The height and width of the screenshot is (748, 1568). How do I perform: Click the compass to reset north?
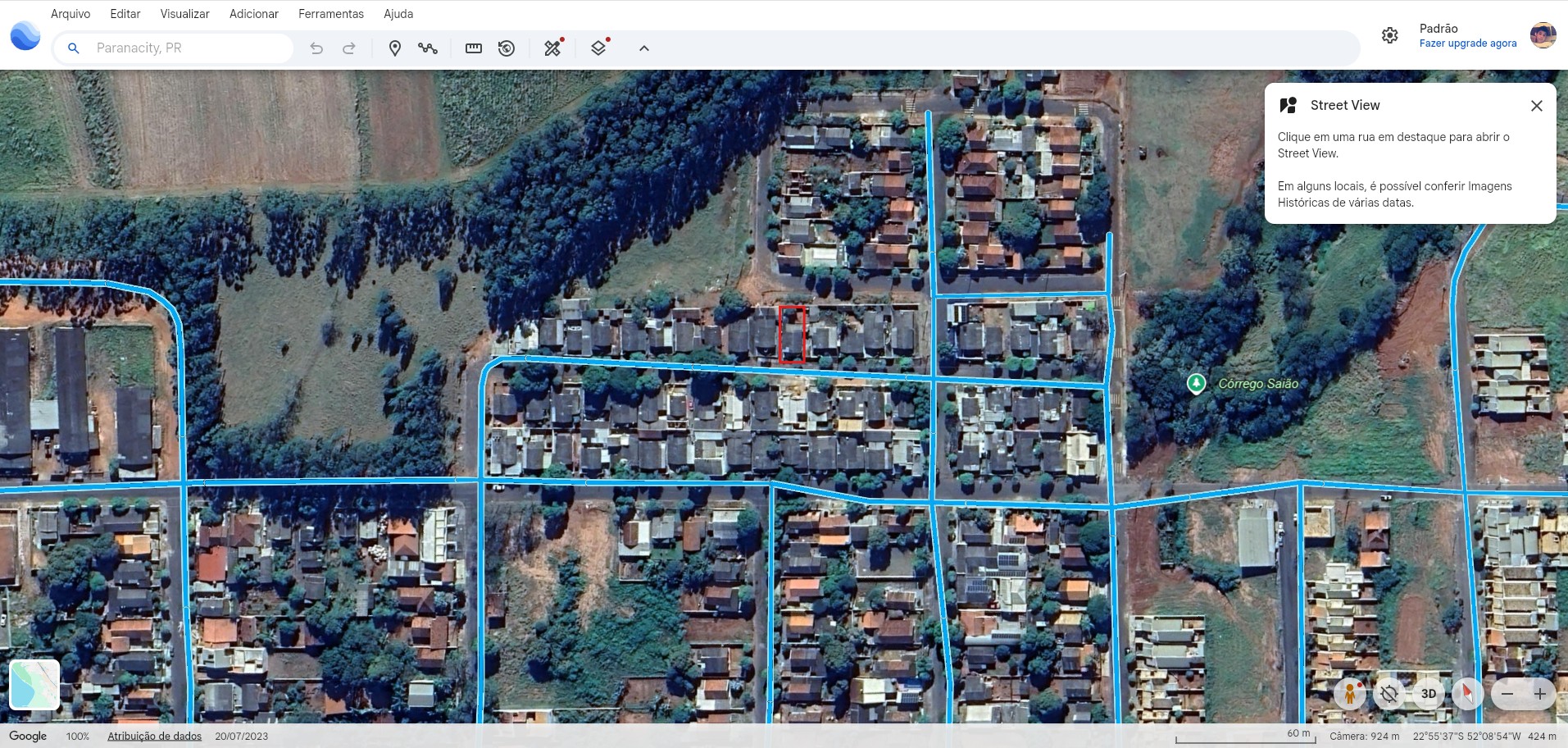pyautogui.click(x=1467, y=694)
